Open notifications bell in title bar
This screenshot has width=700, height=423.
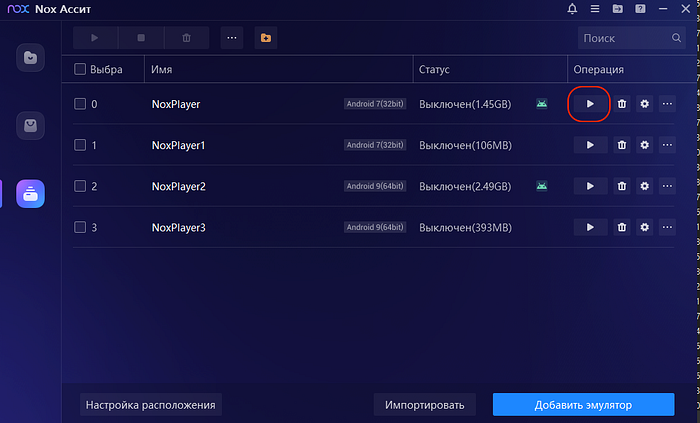pyautogui.click(x=572, y=9)
